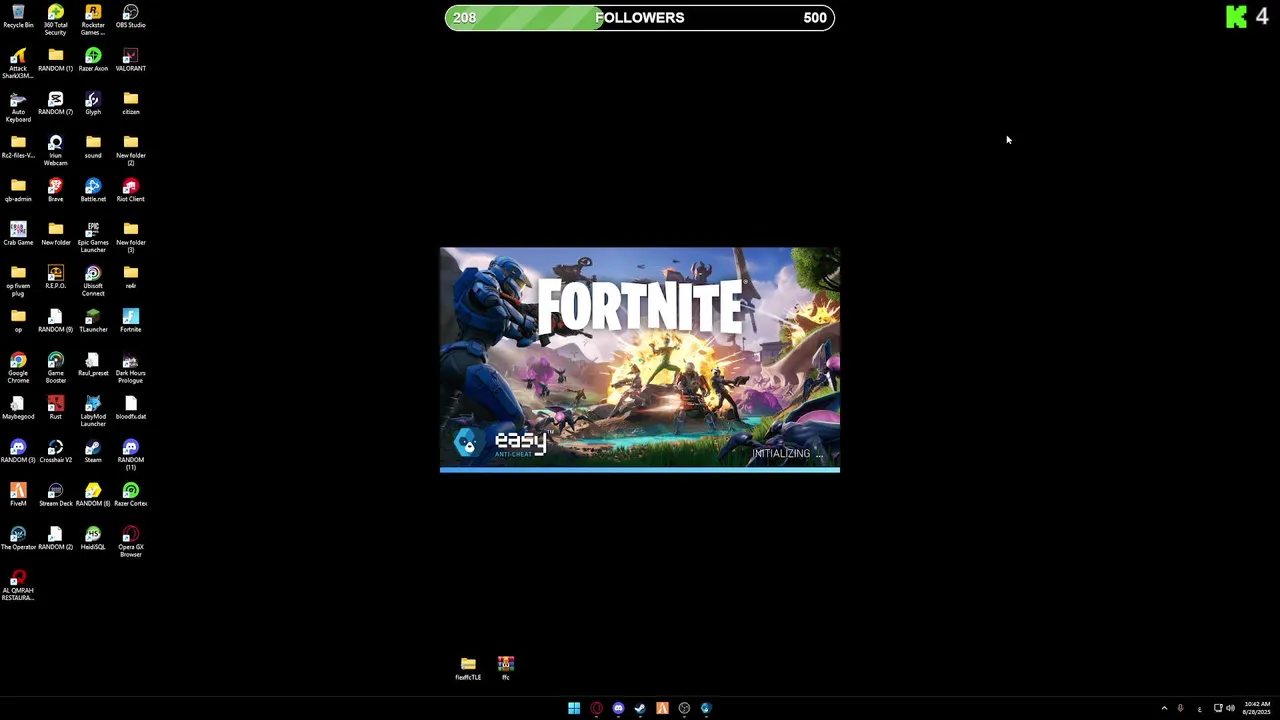Select the re4r folder
This screenshot has height=720, width=1280.
(x=130, y=277)
